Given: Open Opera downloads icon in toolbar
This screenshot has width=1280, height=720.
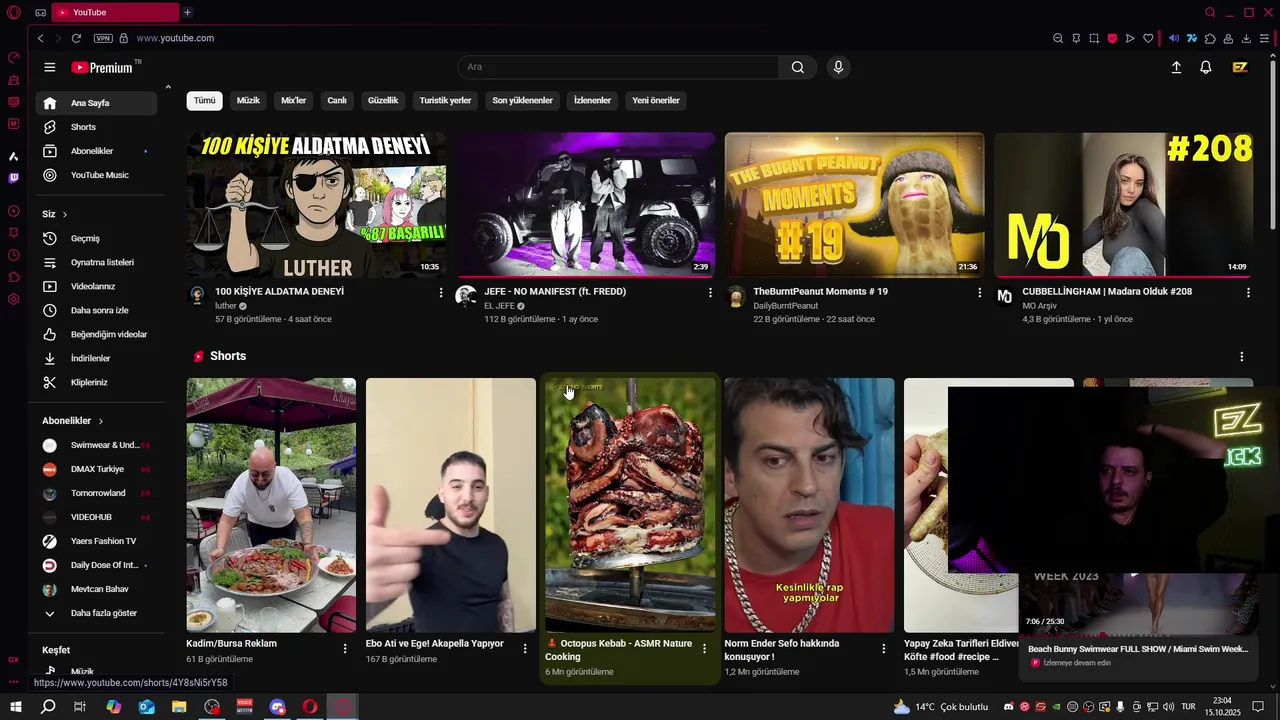Looking at the screenshot, I should [1246, 38].
